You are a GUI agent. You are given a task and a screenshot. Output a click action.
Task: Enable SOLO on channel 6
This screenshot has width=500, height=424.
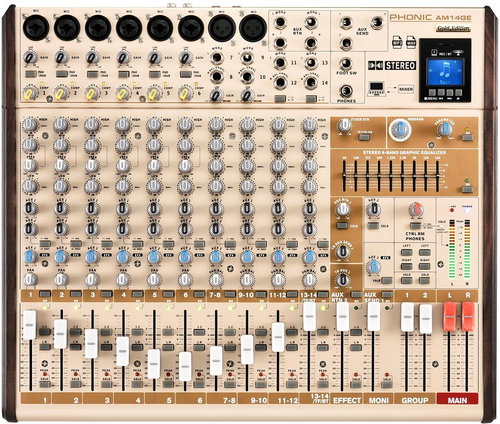[x=199, y=384]
